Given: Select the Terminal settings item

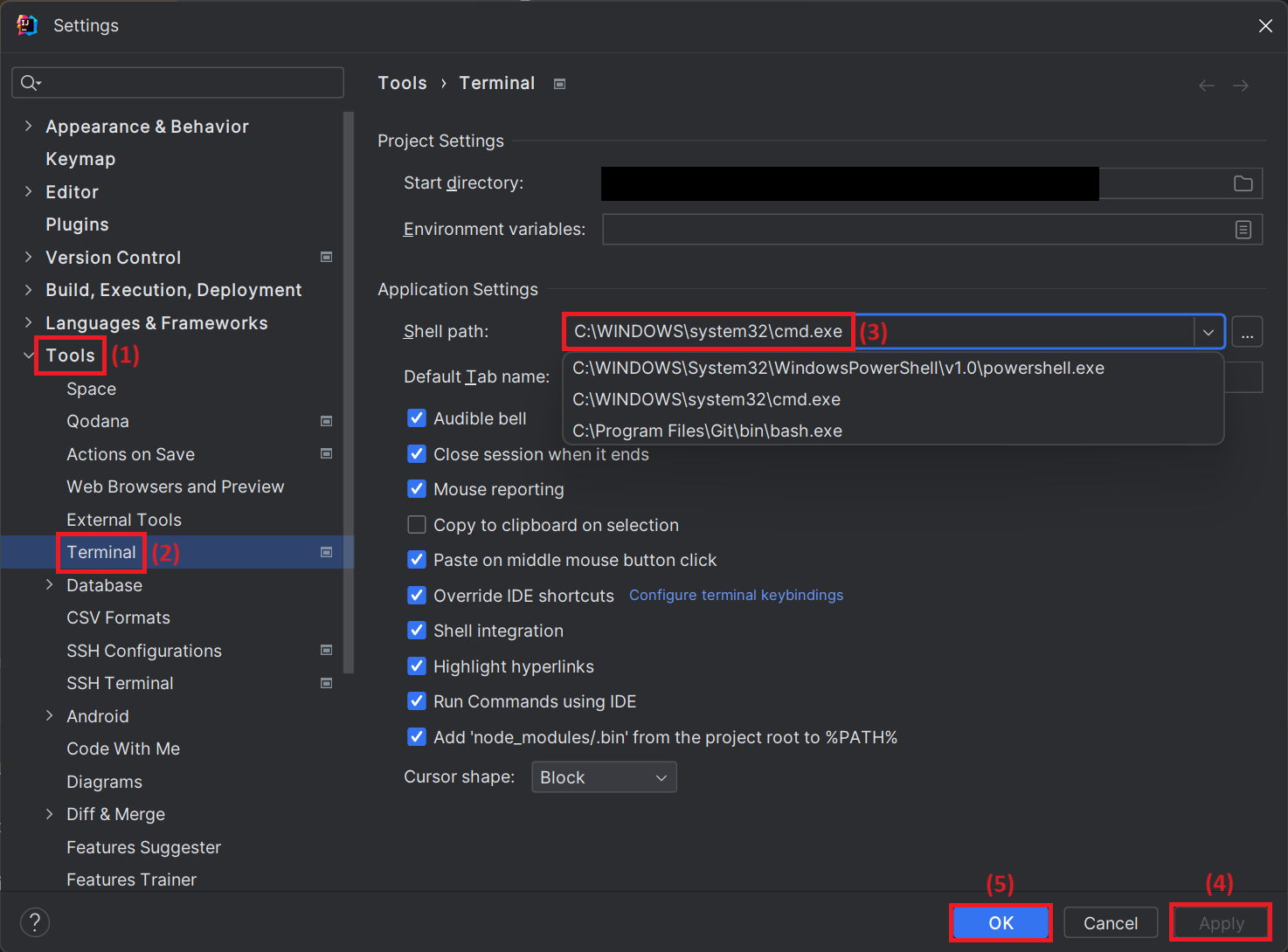Looking at the screenshot, I should point(101,552).
